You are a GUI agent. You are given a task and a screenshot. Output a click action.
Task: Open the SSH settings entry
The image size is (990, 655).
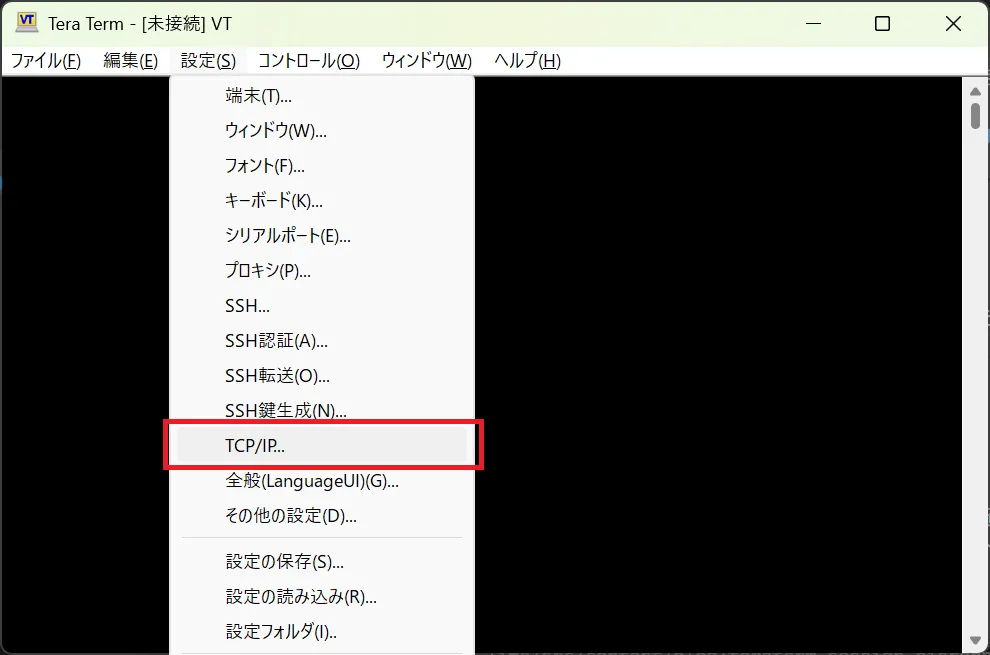click(247, 306)
